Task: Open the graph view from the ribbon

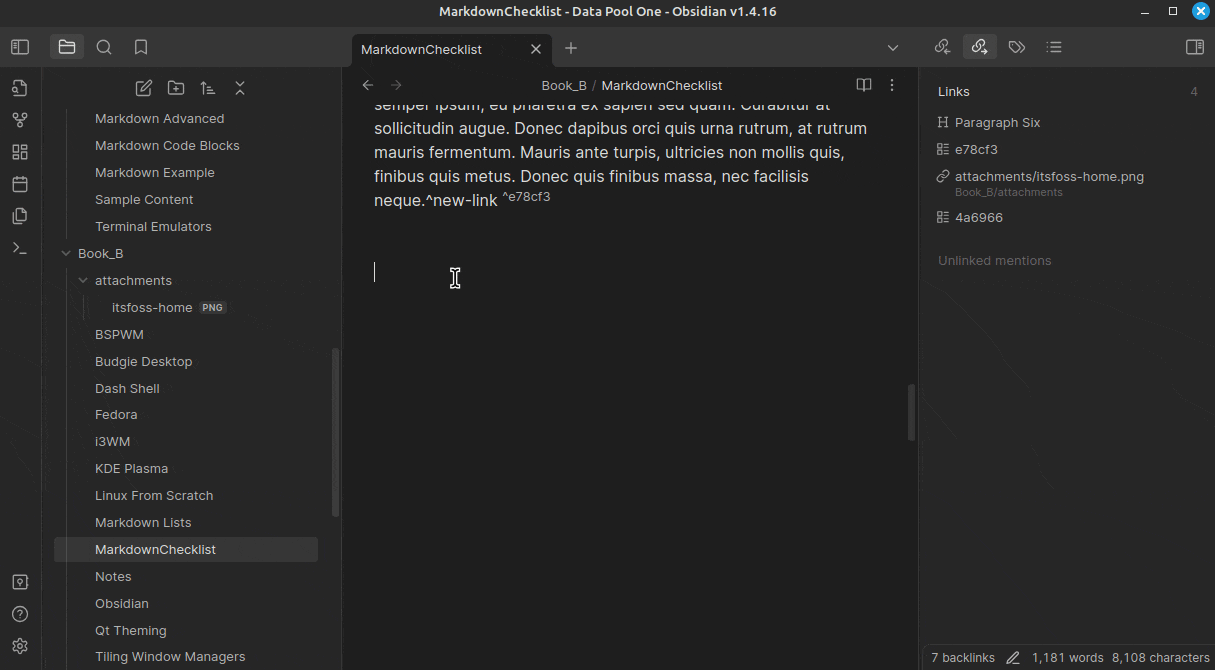Action: tap(20, 120)
